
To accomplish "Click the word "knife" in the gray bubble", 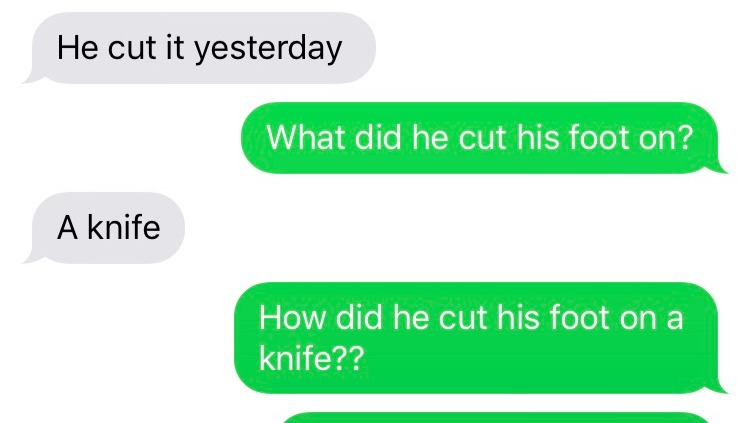I will (x=124, y=227).
